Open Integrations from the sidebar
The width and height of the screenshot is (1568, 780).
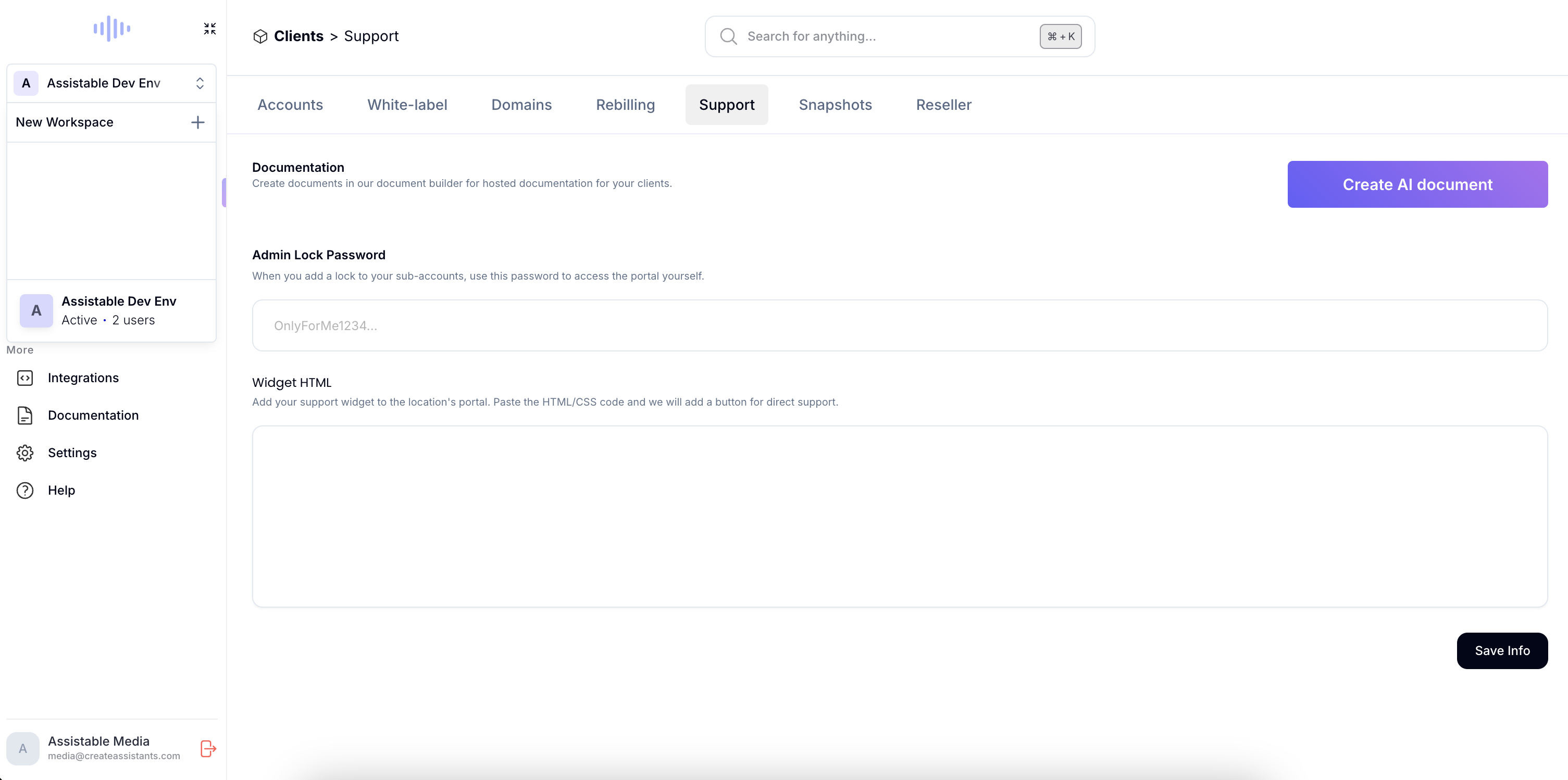point(83,378)
